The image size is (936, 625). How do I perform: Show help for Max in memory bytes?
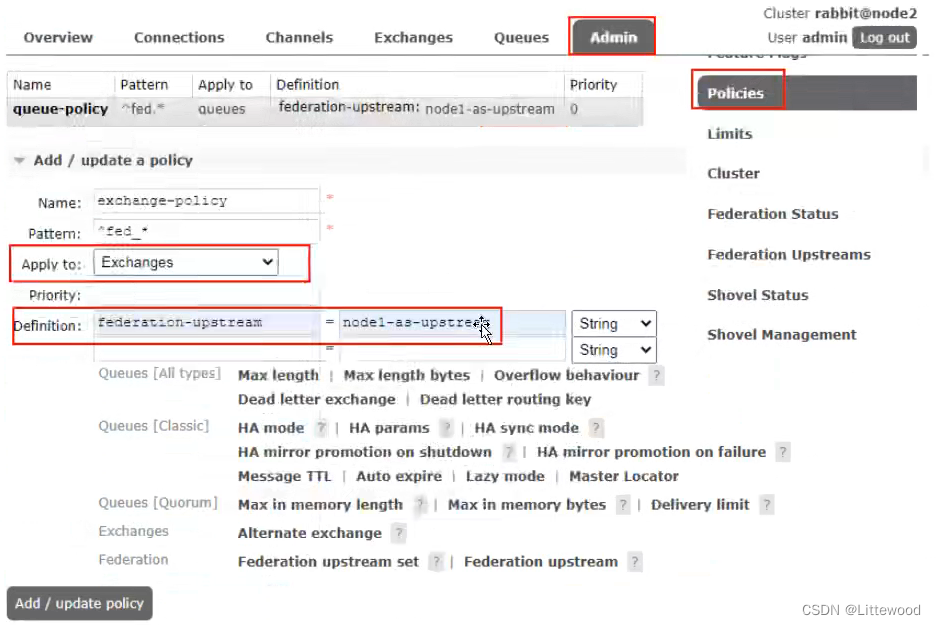(623, 505)
